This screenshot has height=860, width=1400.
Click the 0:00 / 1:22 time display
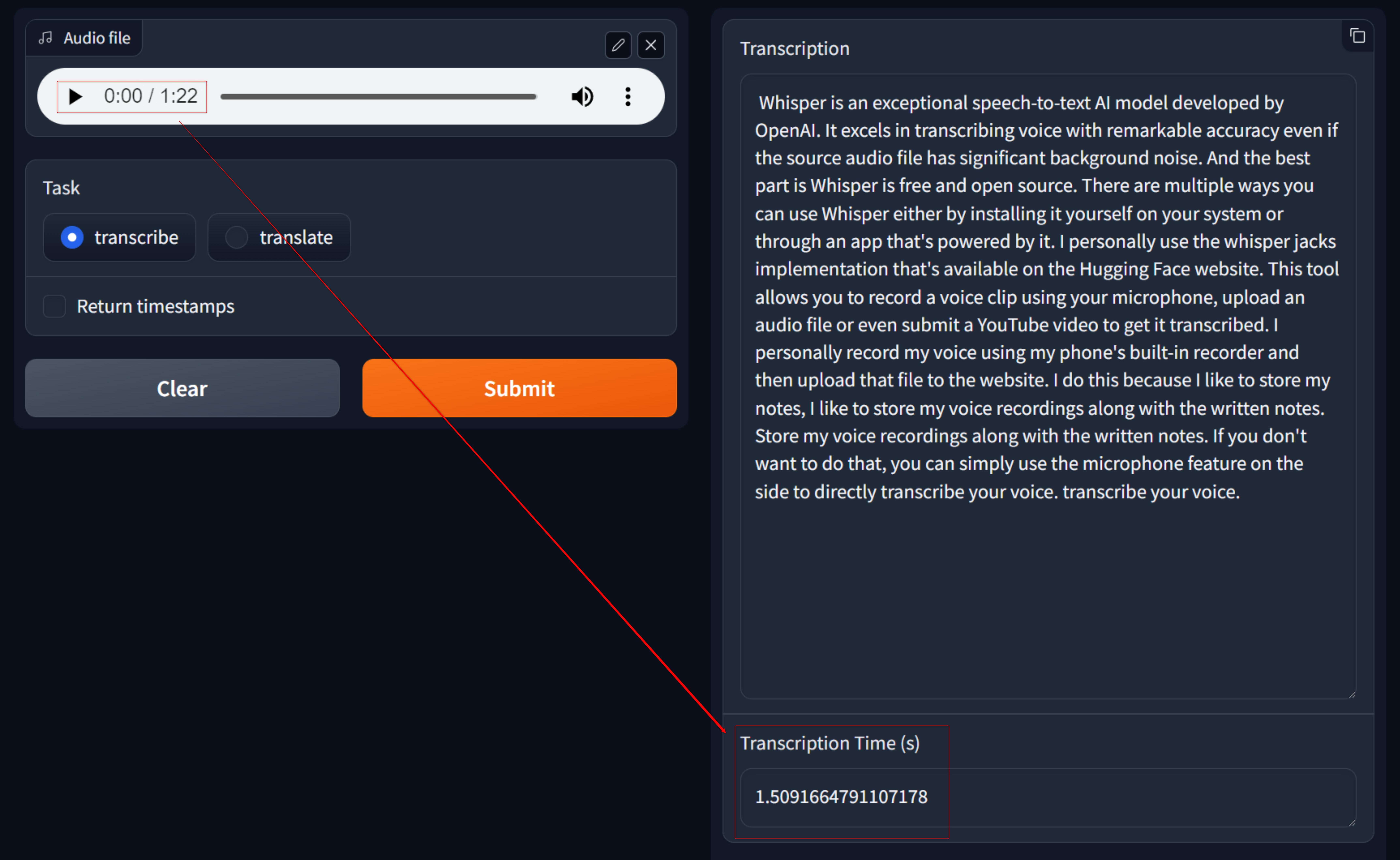tap(151, 96)
